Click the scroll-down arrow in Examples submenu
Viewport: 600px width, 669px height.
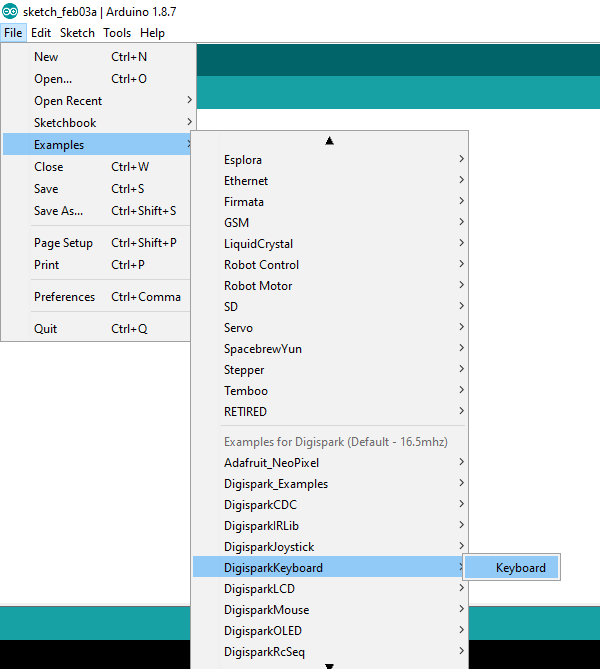click(x=329, y=666)
